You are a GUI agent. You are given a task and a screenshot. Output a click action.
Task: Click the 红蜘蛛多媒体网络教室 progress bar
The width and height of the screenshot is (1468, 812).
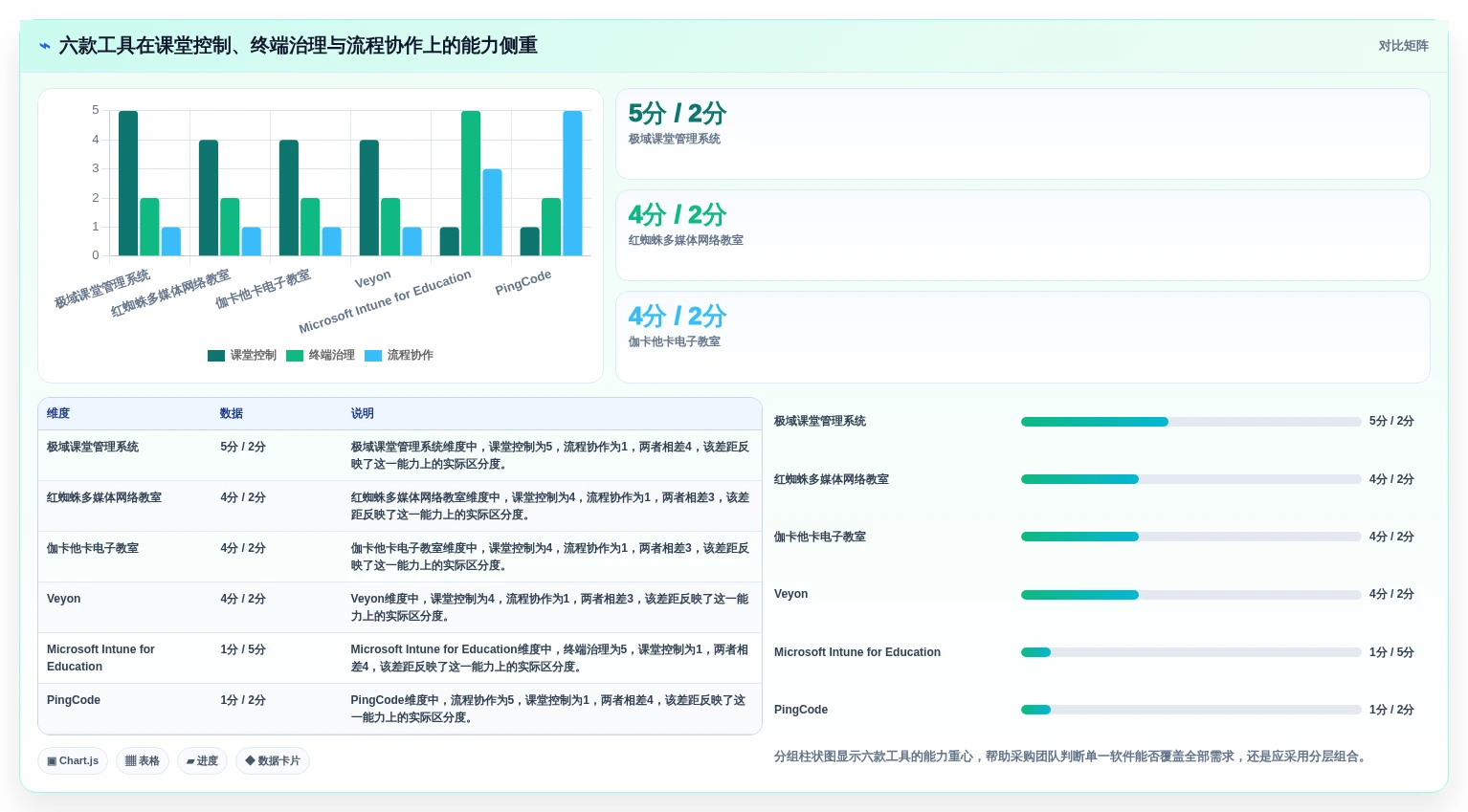pyautogui.click(x=1190, y=479)
